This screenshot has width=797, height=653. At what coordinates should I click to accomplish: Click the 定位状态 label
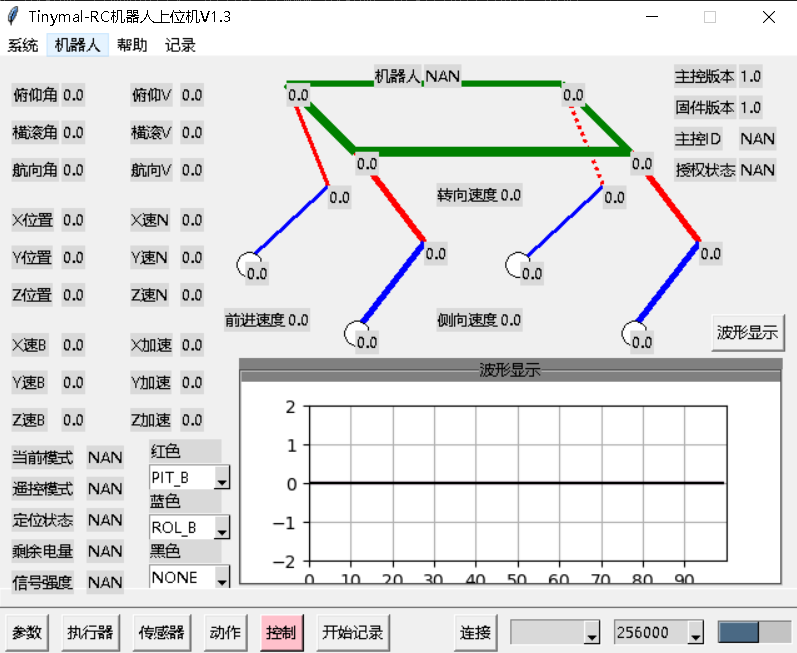coord(43,520)
